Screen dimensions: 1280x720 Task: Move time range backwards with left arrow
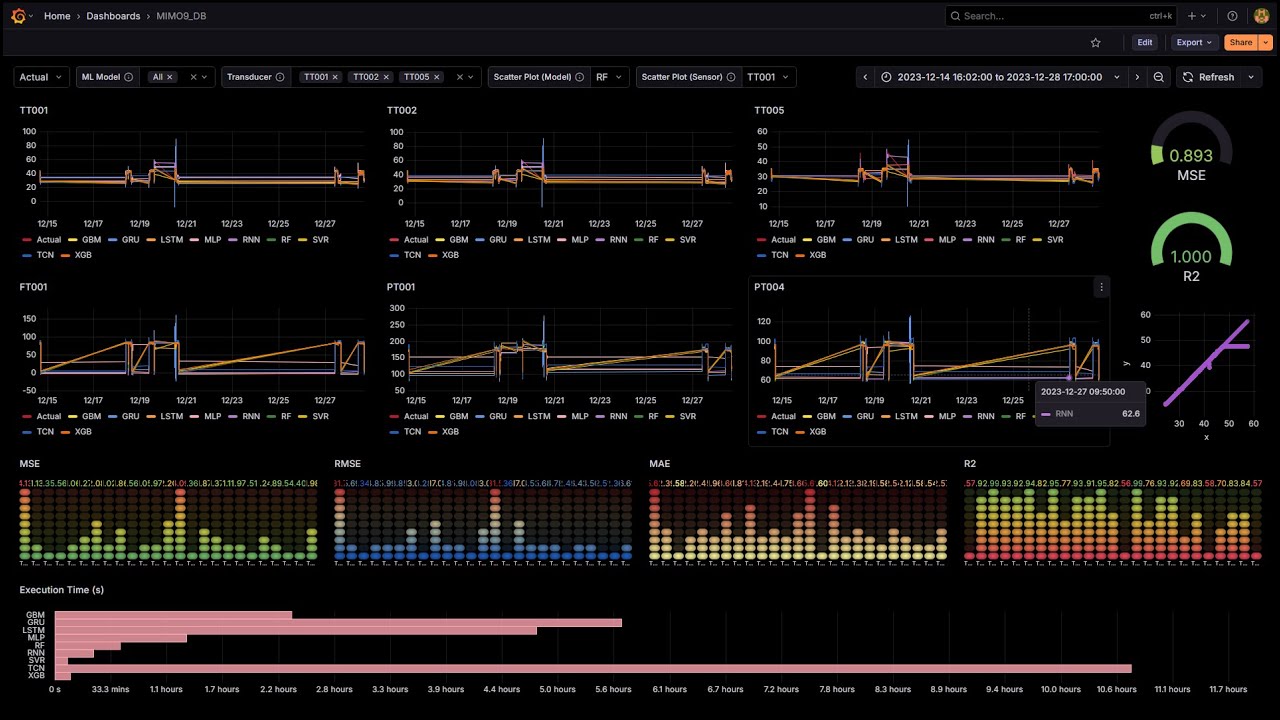tap(866, 77)
